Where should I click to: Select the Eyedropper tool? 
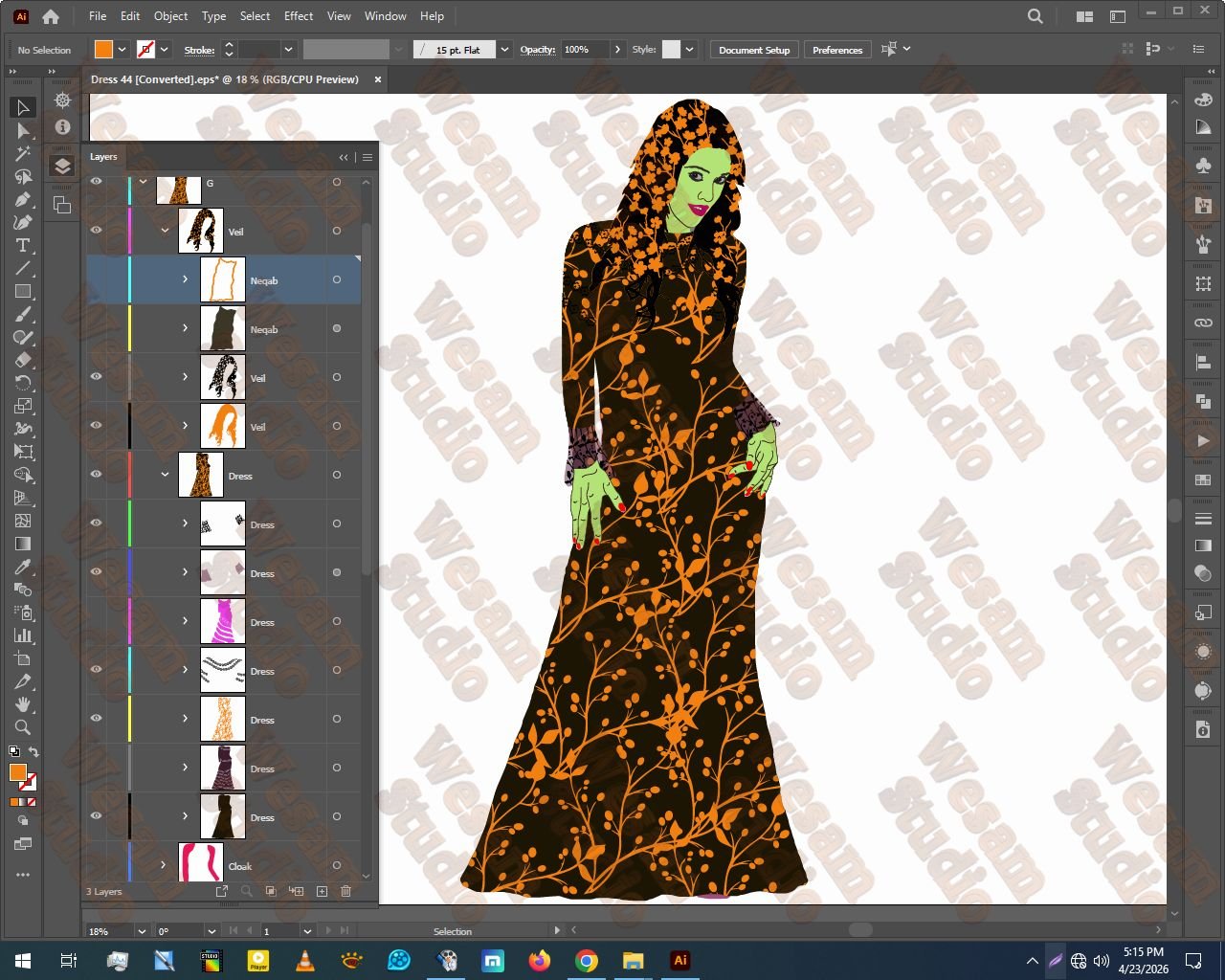pos(23,567)
